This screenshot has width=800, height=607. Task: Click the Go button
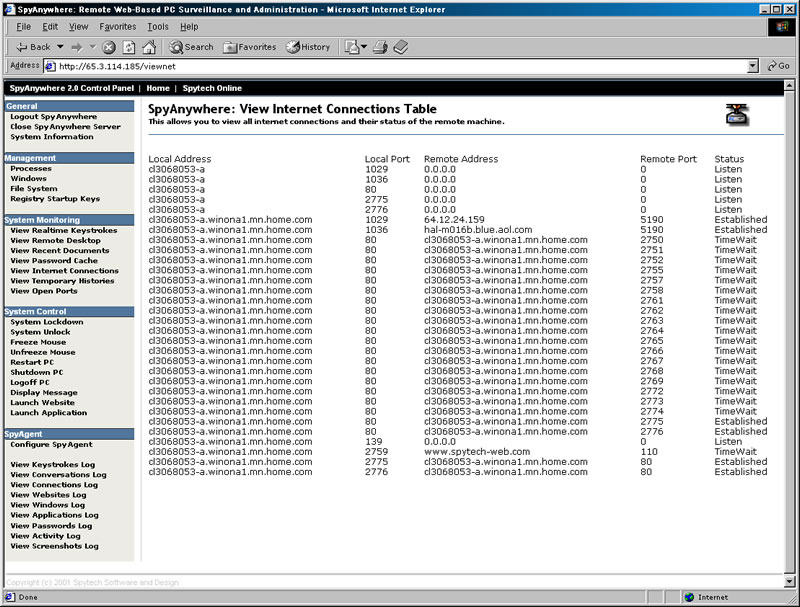(x=779, y=66)
